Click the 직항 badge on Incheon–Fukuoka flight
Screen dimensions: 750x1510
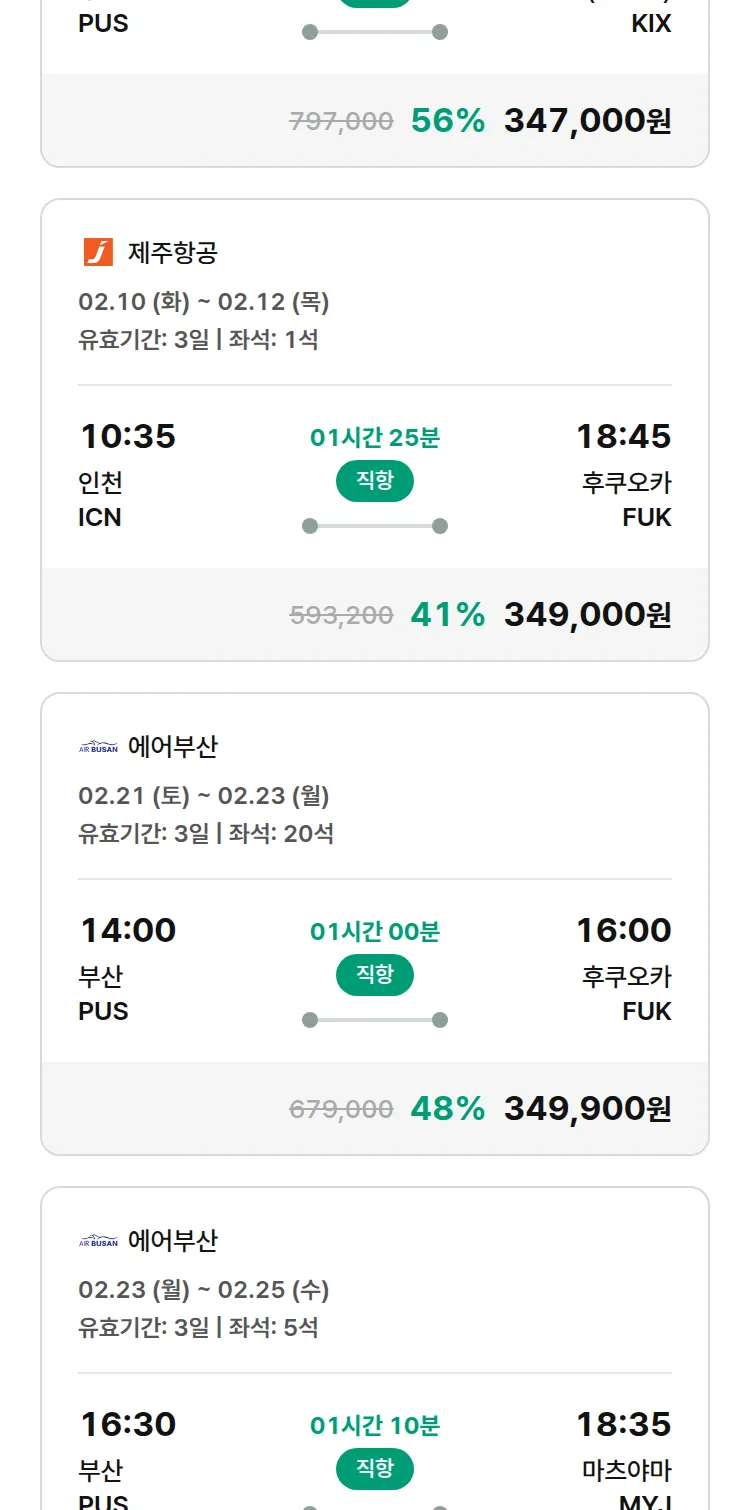pos(375,481)
